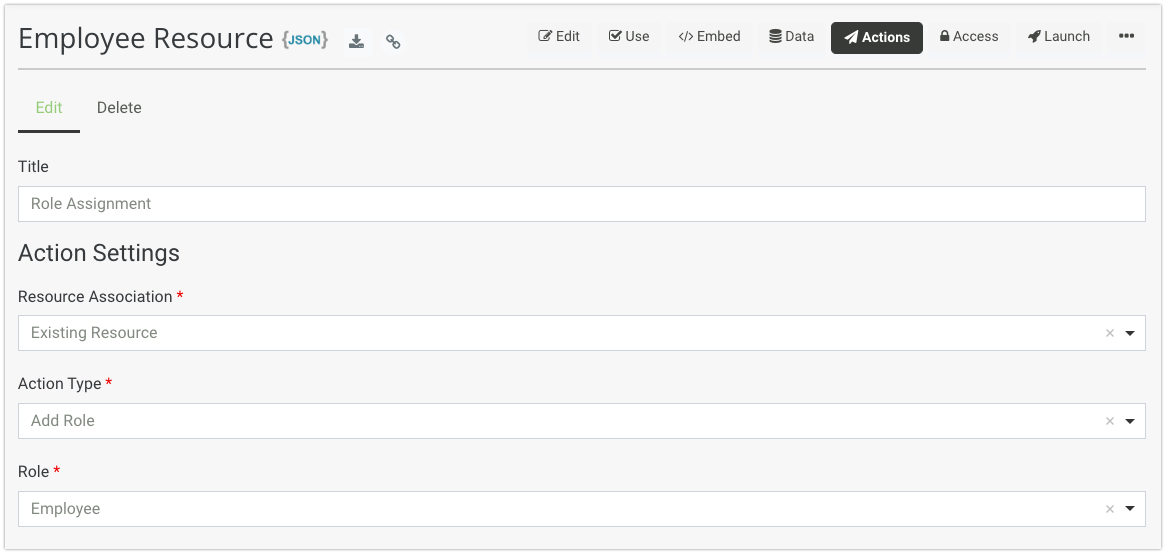Expand the Action Type dropdown arrow
The image size is (1166, 554).
tap(1130, 422)
